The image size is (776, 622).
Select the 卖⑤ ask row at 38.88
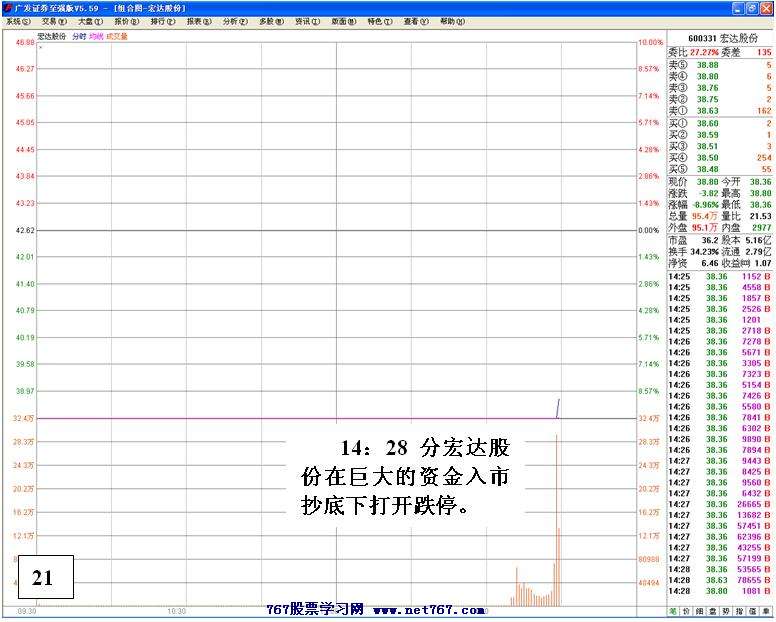pos(720,65)
